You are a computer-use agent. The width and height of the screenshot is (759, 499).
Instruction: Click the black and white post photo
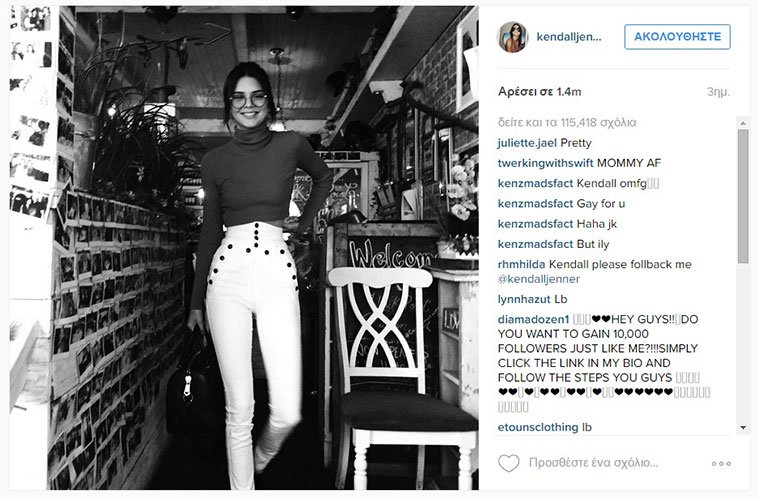[x=244, y=248]
